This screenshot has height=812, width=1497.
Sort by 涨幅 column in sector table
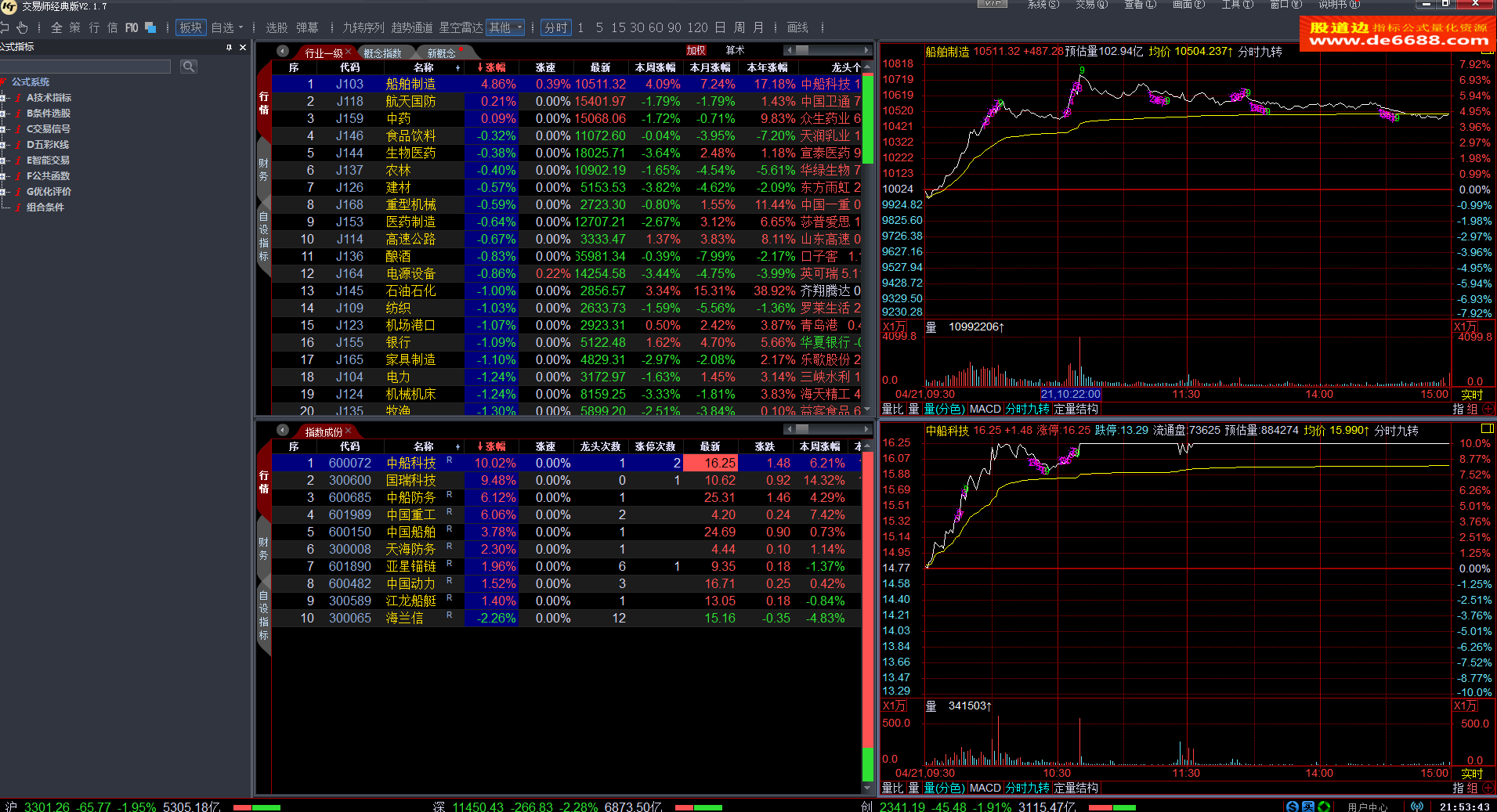(491, 68)
